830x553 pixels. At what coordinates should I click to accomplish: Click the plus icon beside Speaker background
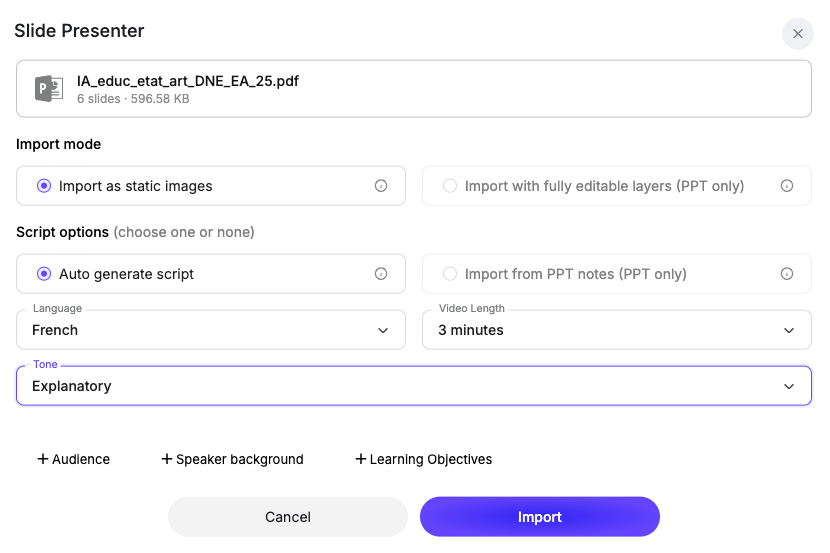166,459
